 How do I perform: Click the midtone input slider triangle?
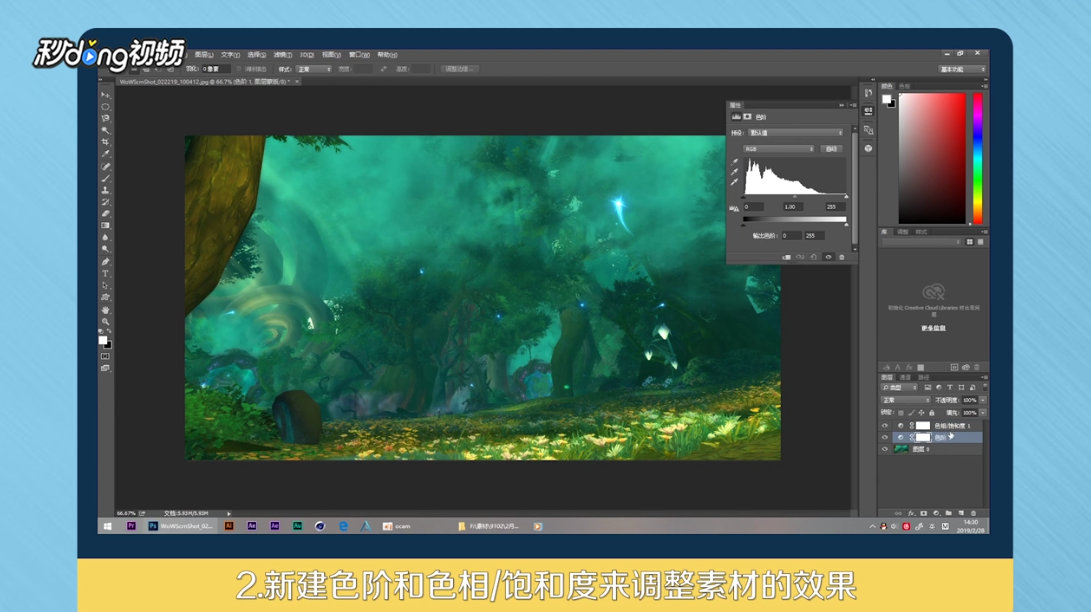[795, 197]
